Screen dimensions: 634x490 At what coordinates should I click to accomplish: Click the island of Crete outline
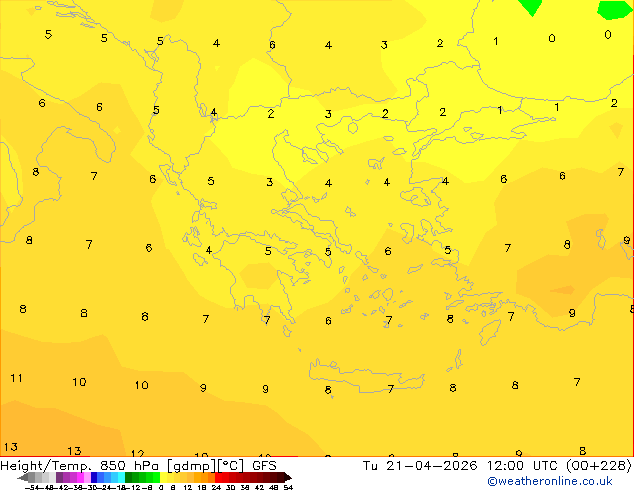click(x=366, y=376)
